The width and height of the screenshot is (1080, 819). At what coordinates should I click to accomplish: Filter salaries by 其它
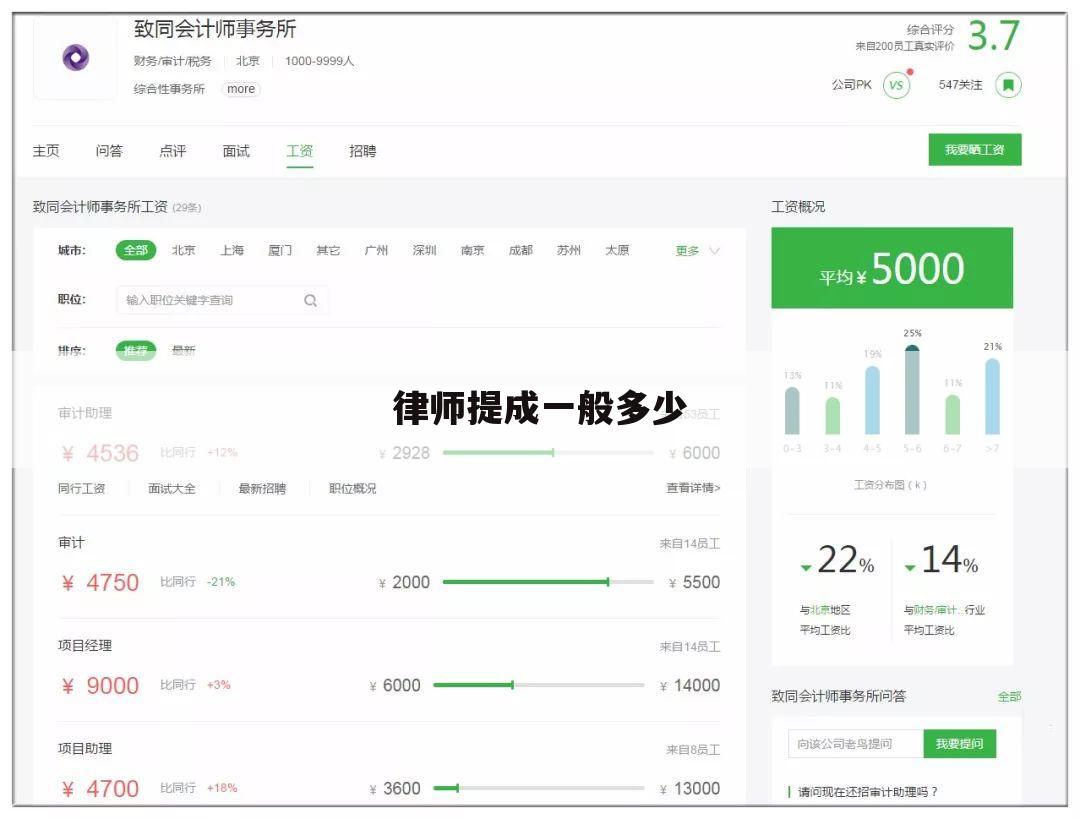pyautogui.click(x=328, y=250)
